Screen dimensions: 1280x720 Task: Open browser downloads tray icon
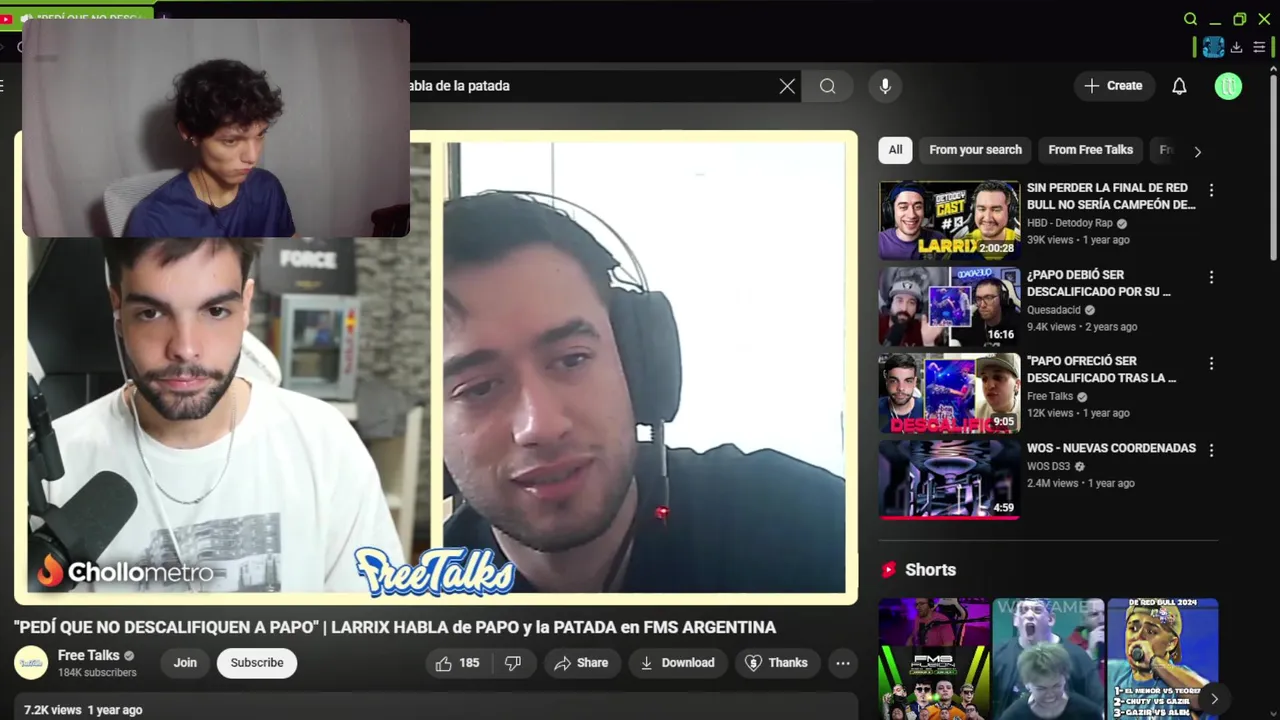point(1237,47)
